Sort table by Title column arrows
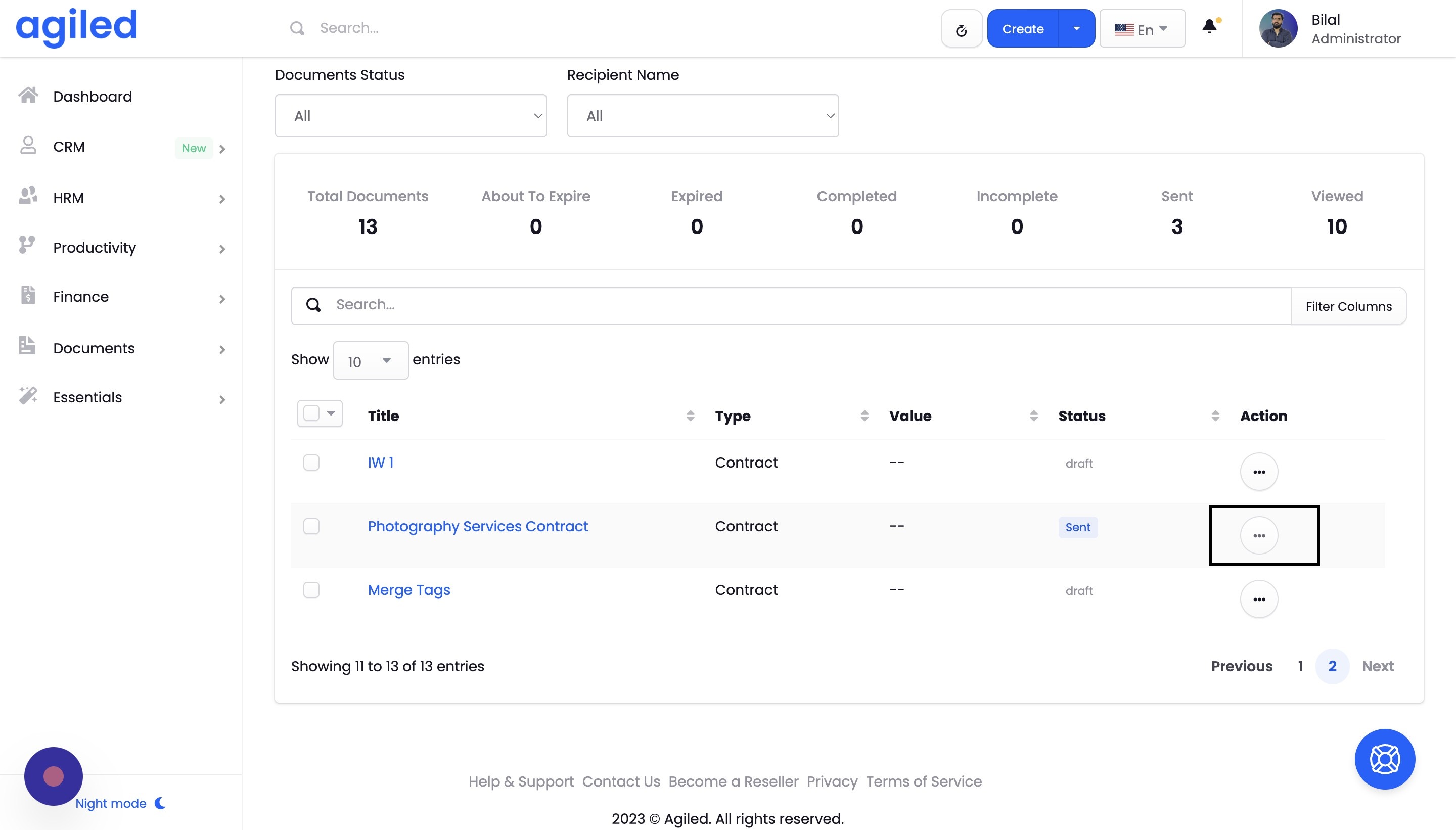1456x830 pixels. pyautogui.click(x=690, y=416)
